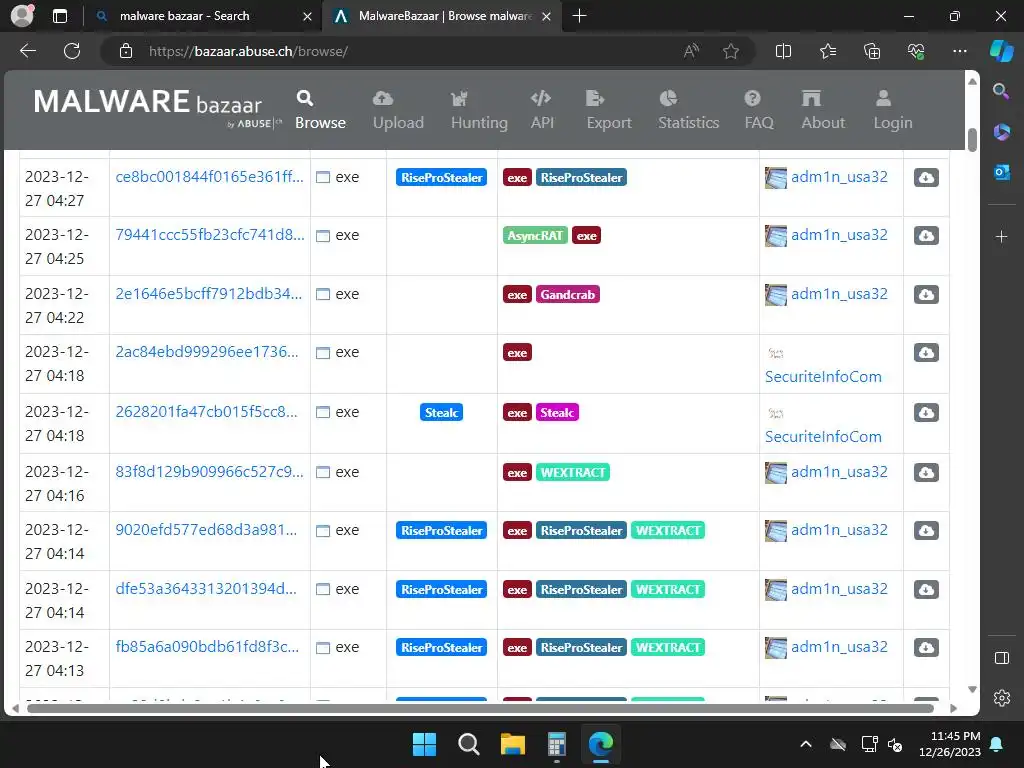Open hash ce8bc001844f0165e361ff link
1024x768 pixels.
(x=210, y=177)
